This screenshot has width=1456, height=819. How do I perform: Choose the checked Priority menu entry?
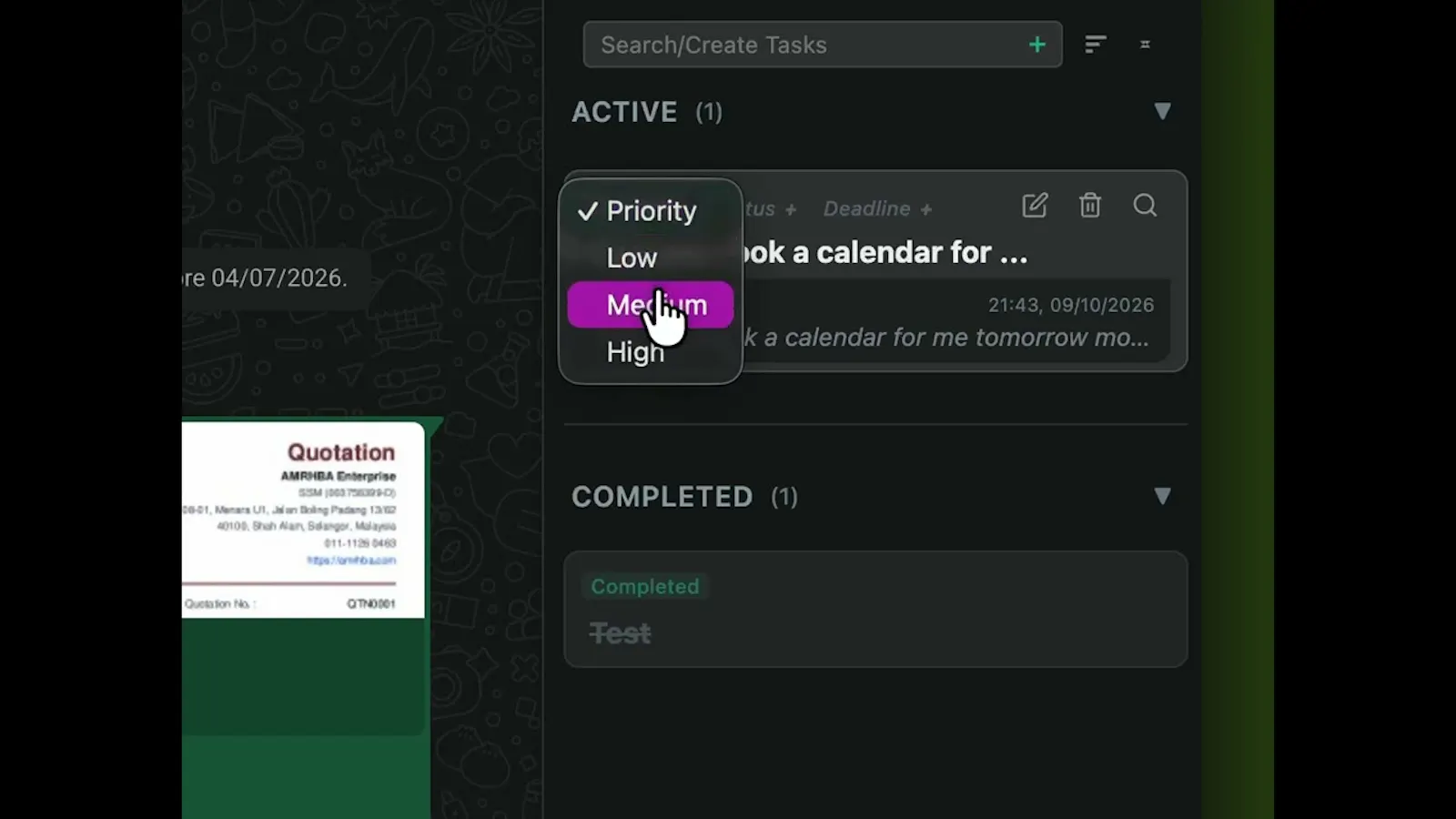point(651,210)
